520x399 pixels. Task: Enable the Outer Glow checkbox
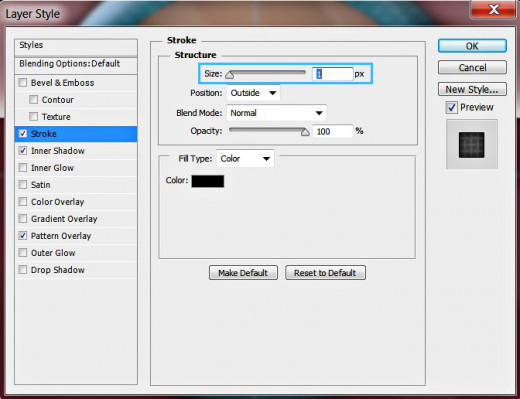(x=23, y=253)
